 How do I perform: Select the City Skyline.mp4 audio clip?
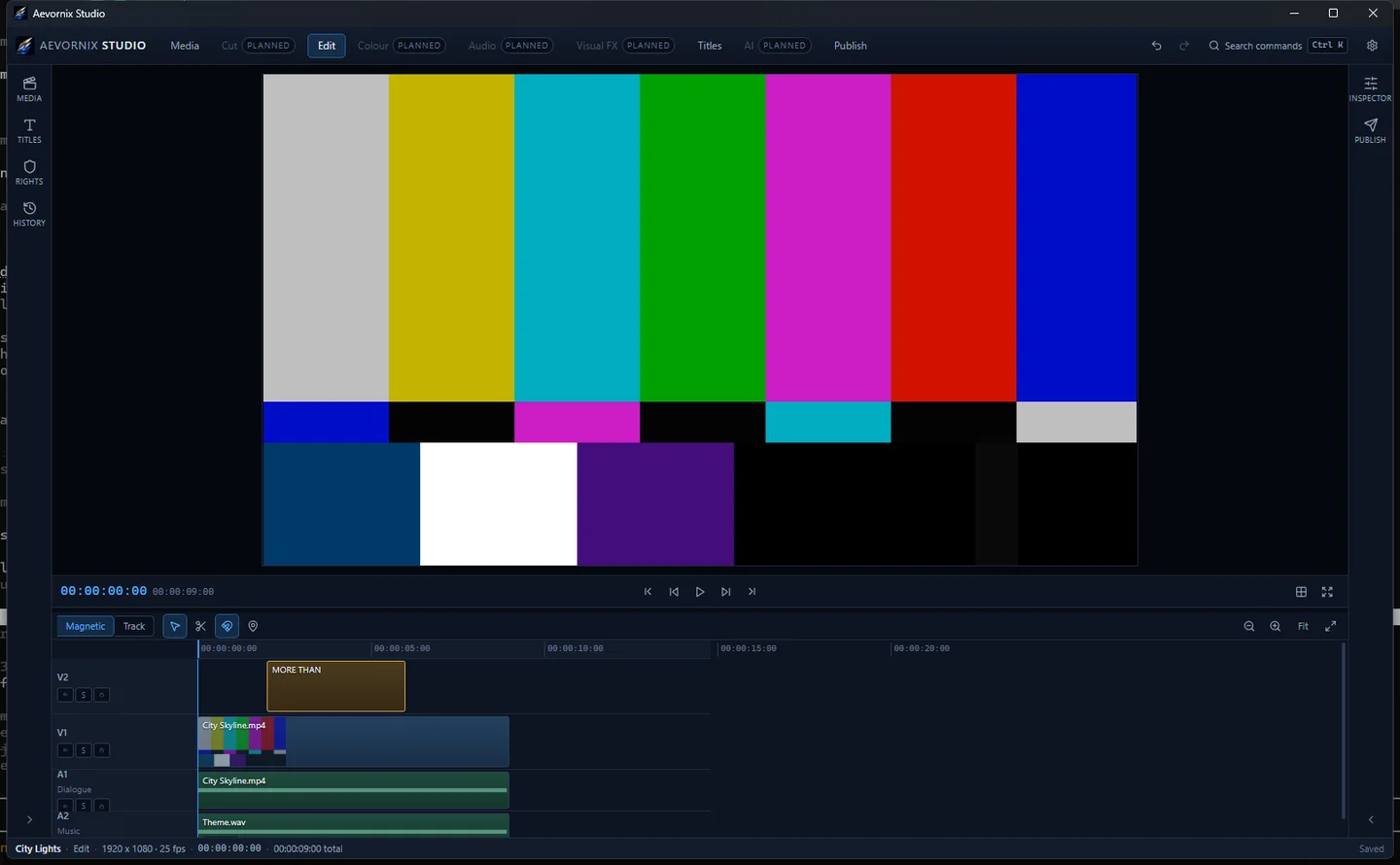[354, 790]
